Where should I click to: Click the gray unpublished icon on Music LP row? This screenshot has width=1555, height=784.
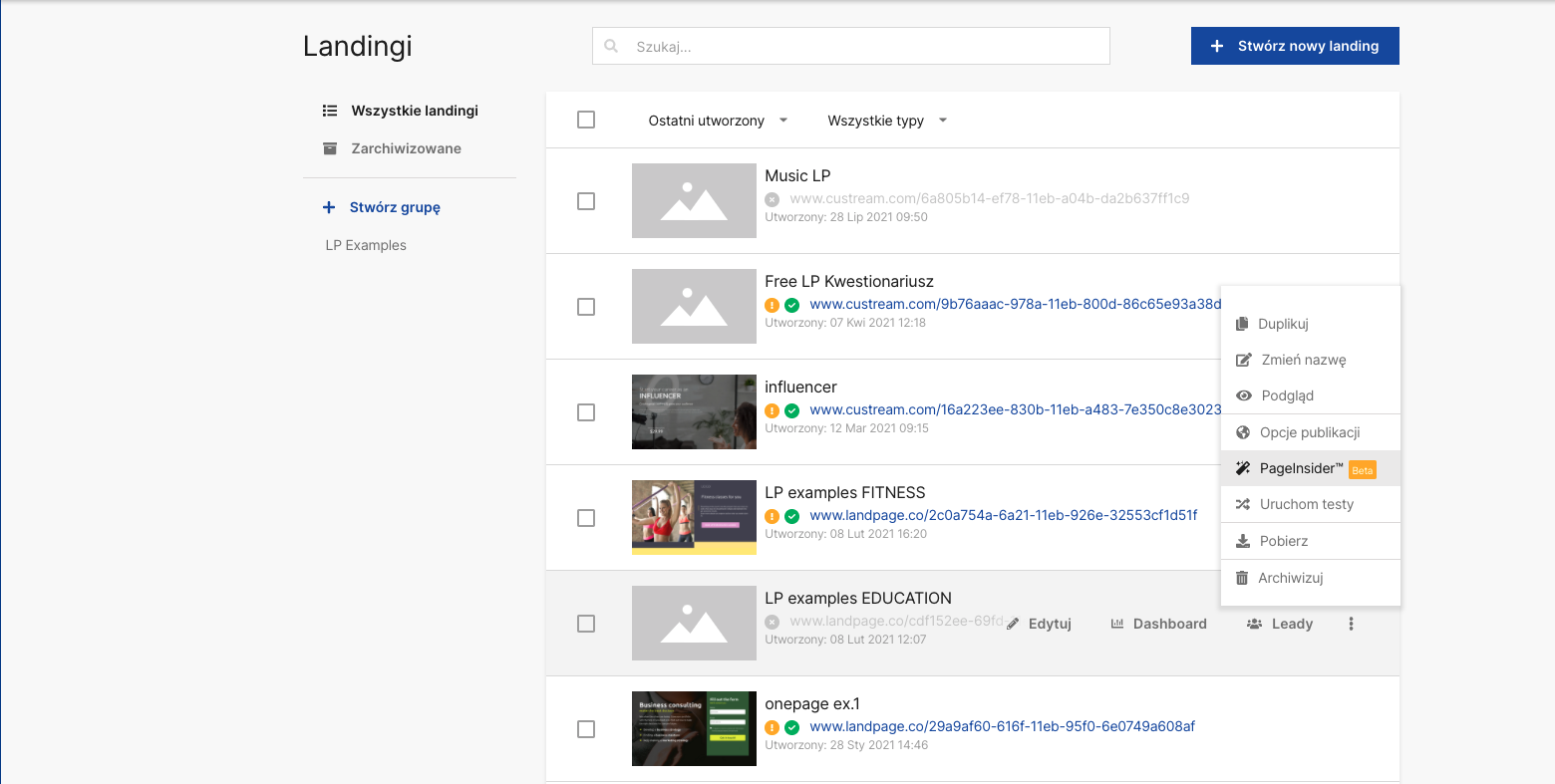pos(772,199)
